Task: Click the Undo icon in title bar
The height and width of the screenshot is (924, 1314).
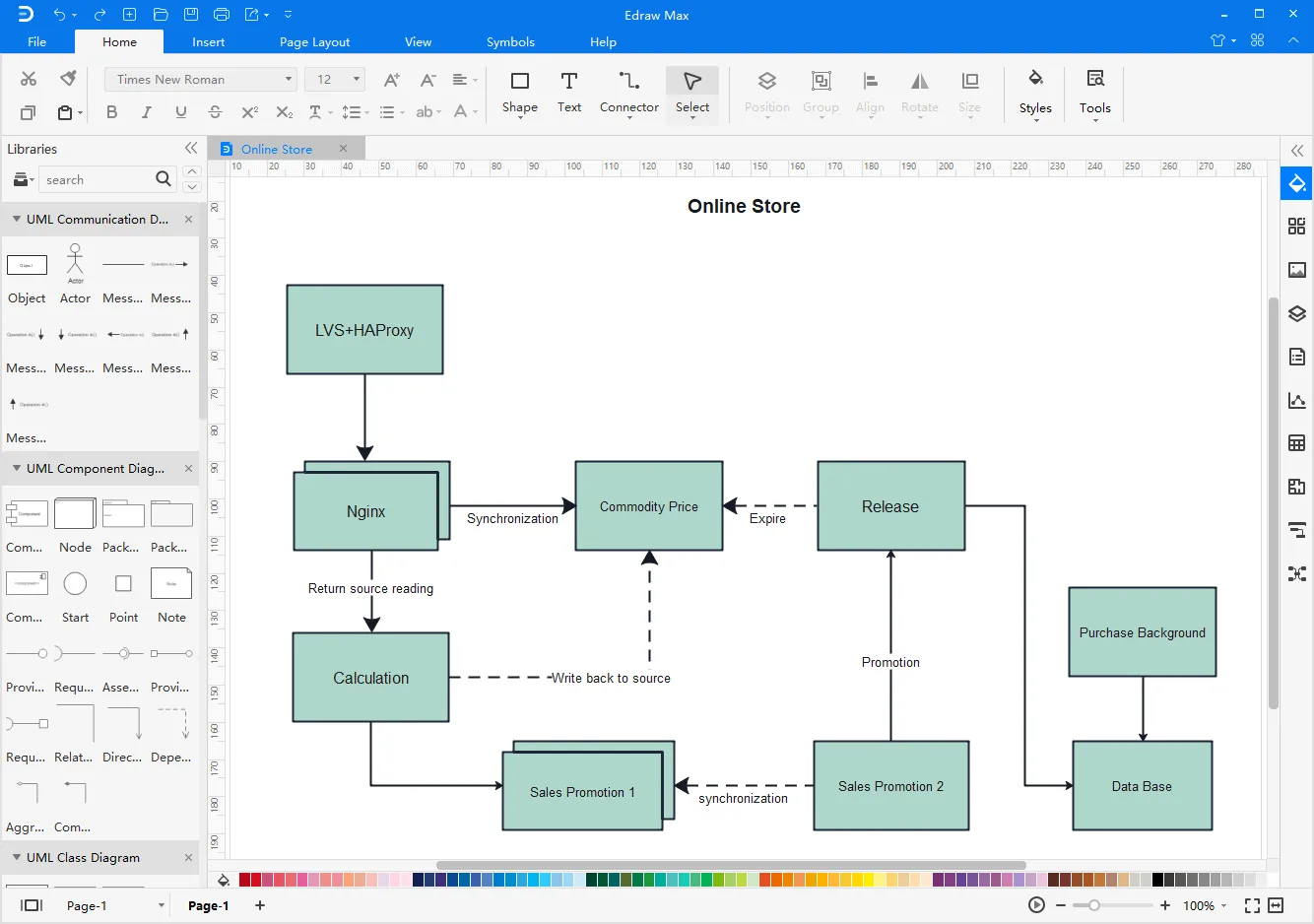Action: [60, 15]
